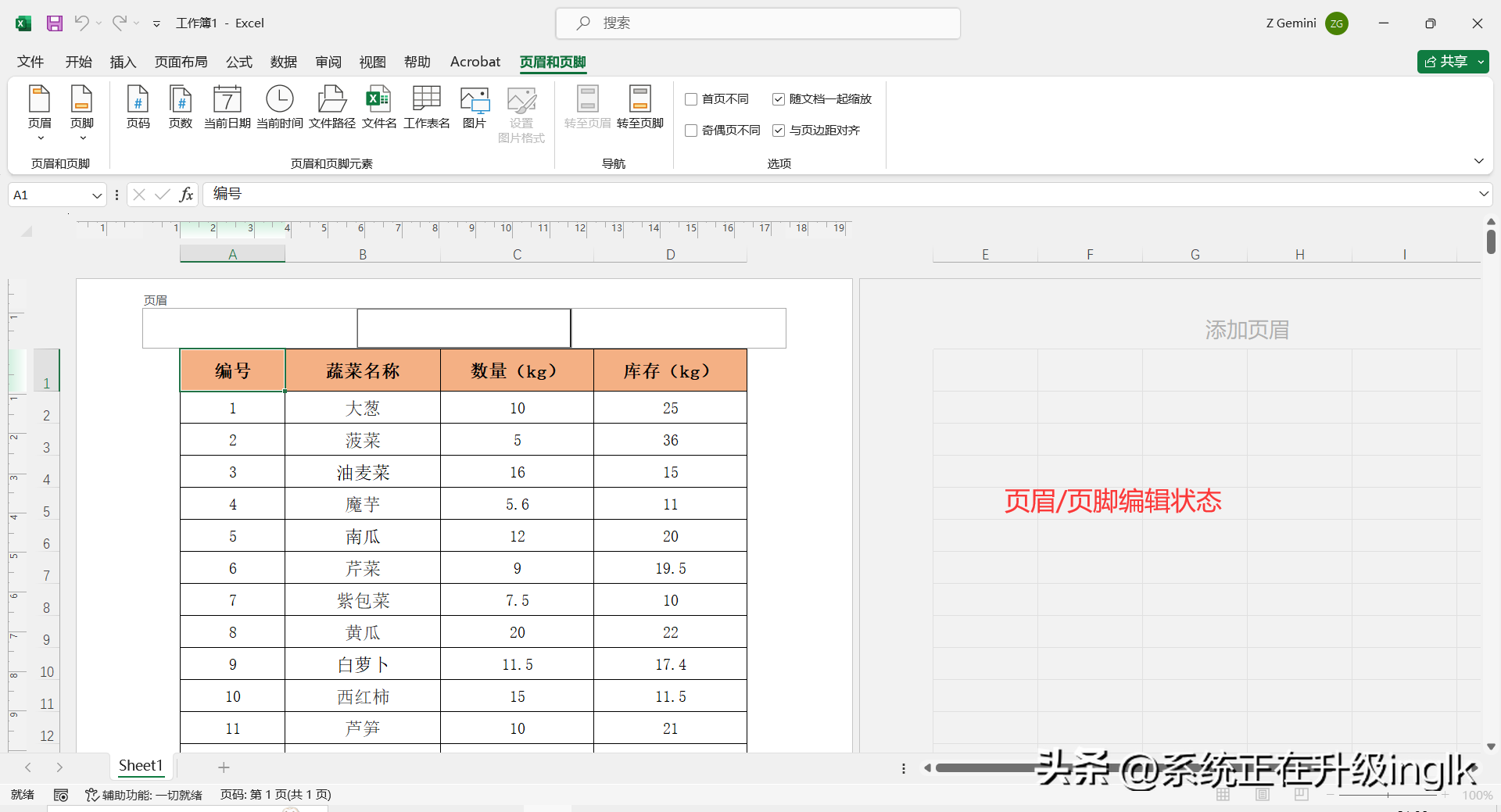
Task: Click the search magnifier icon
Action: pyautogui.click(x=583, y=23)
